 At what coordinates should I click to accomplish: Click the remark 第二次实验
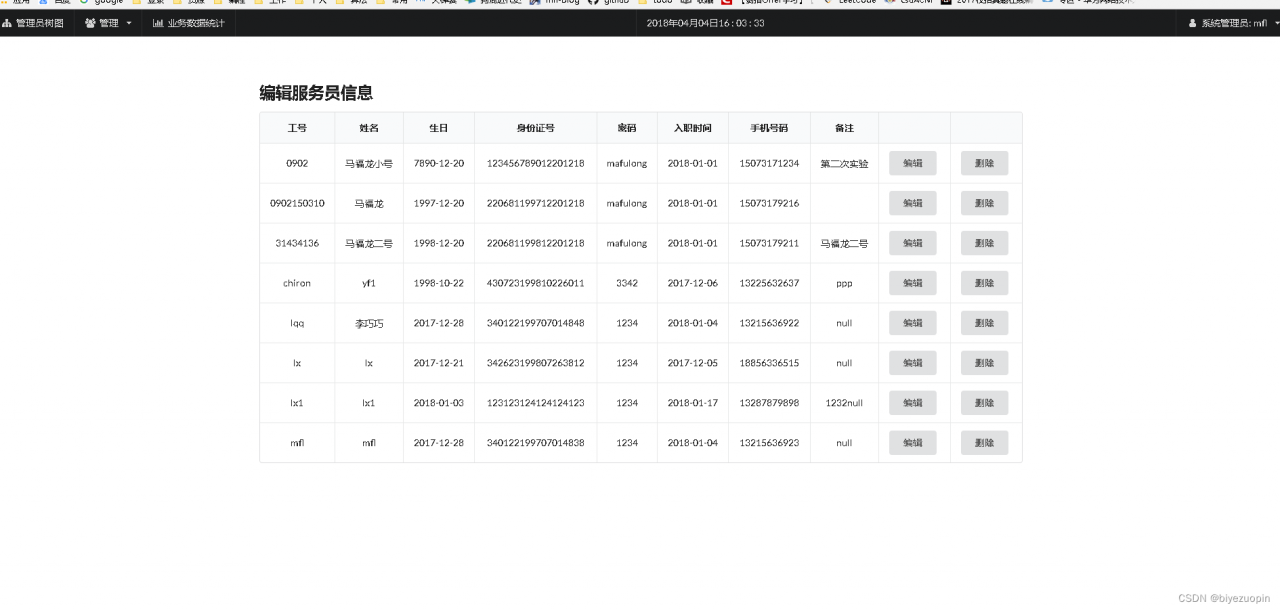click(845, 163)
